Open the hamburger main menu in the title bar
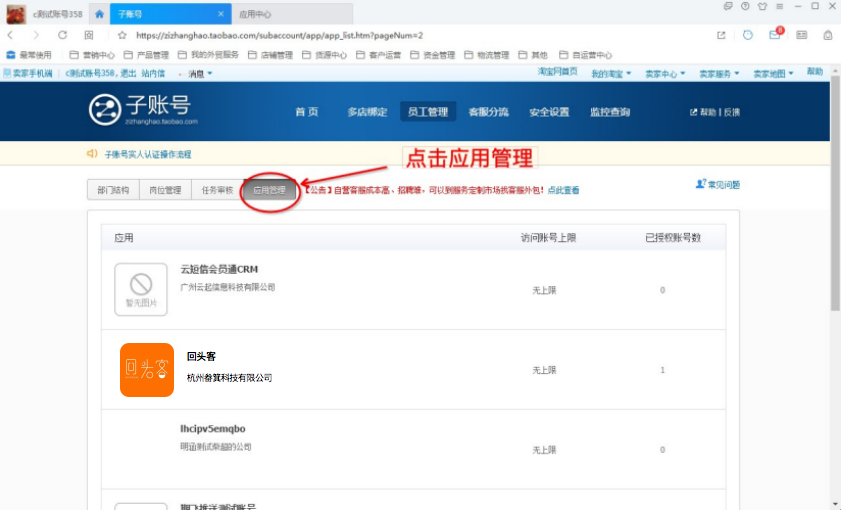 (779, 6)
